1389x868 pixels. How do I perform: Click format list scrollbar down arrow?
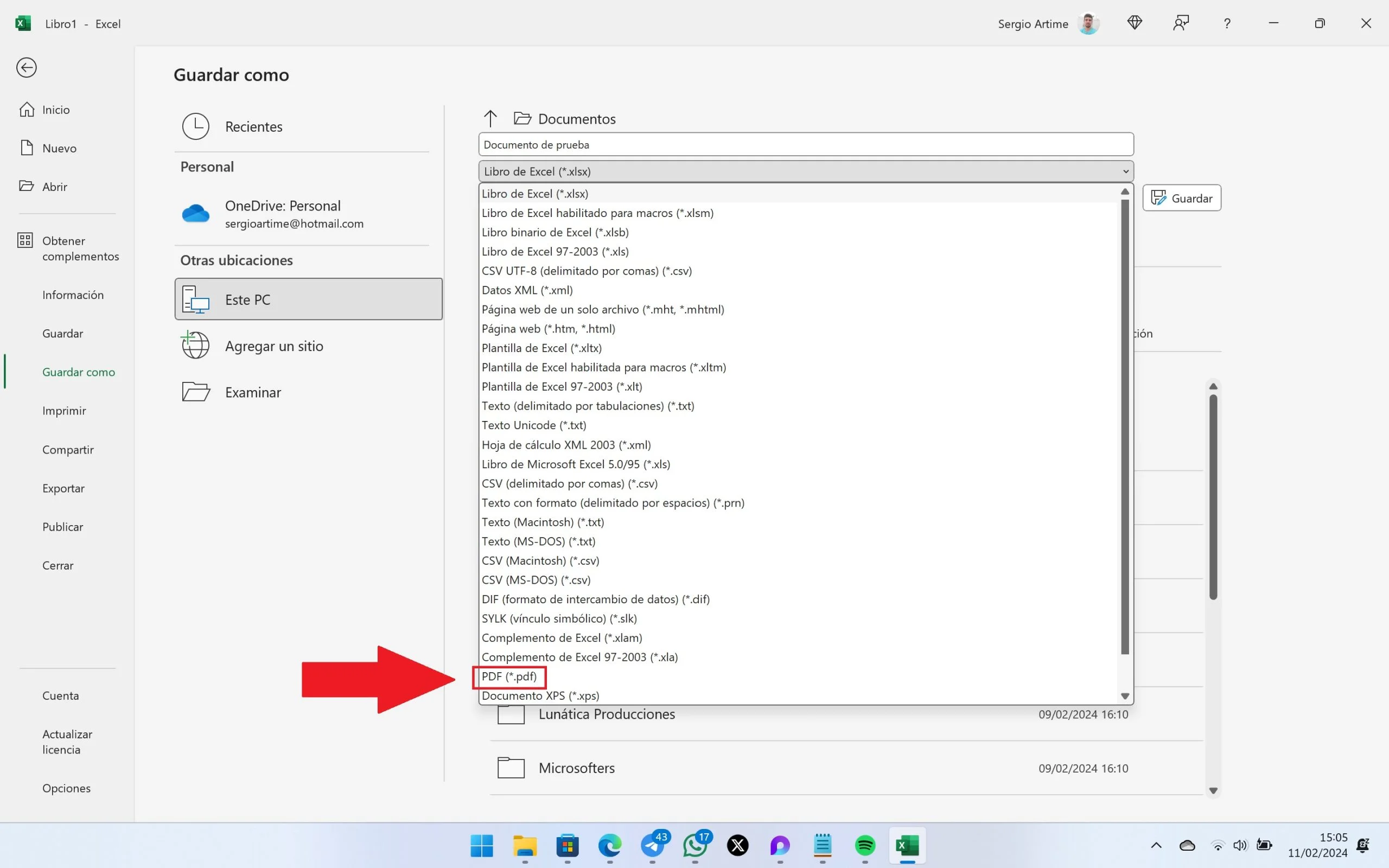[x=1124, y=696]
